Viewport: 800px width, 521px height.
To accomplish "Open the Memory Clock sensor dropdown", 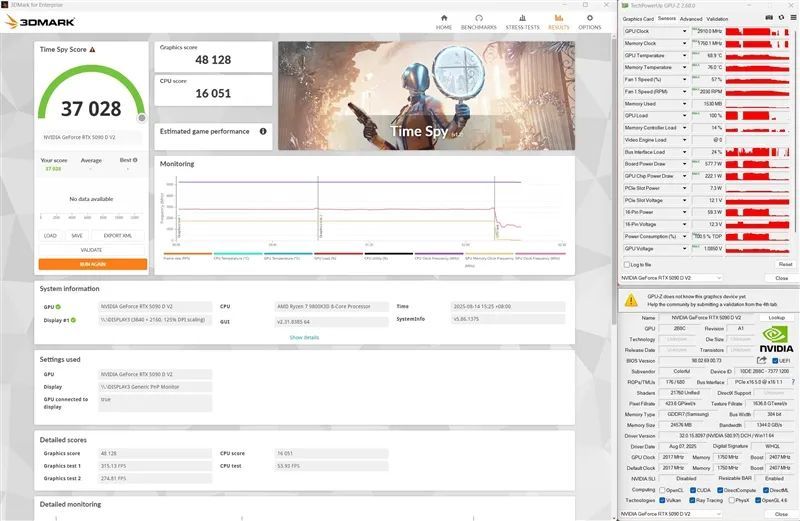I will click(684, 43).
